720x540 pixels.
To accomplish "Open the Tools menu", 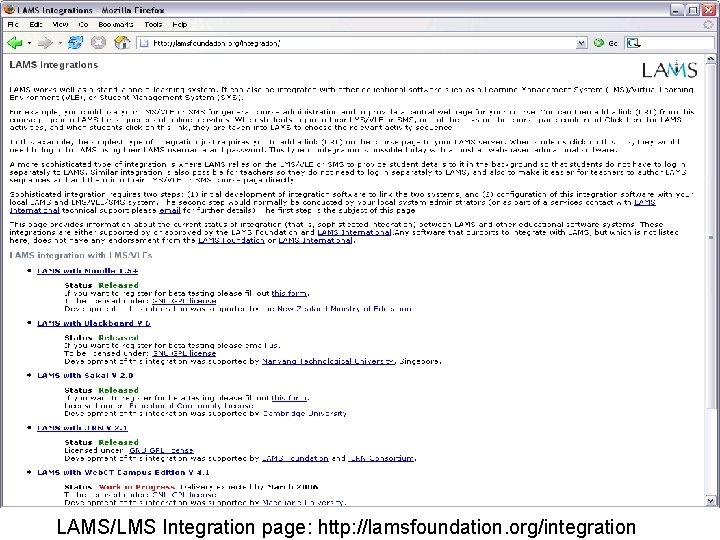I will click(153, 24).
